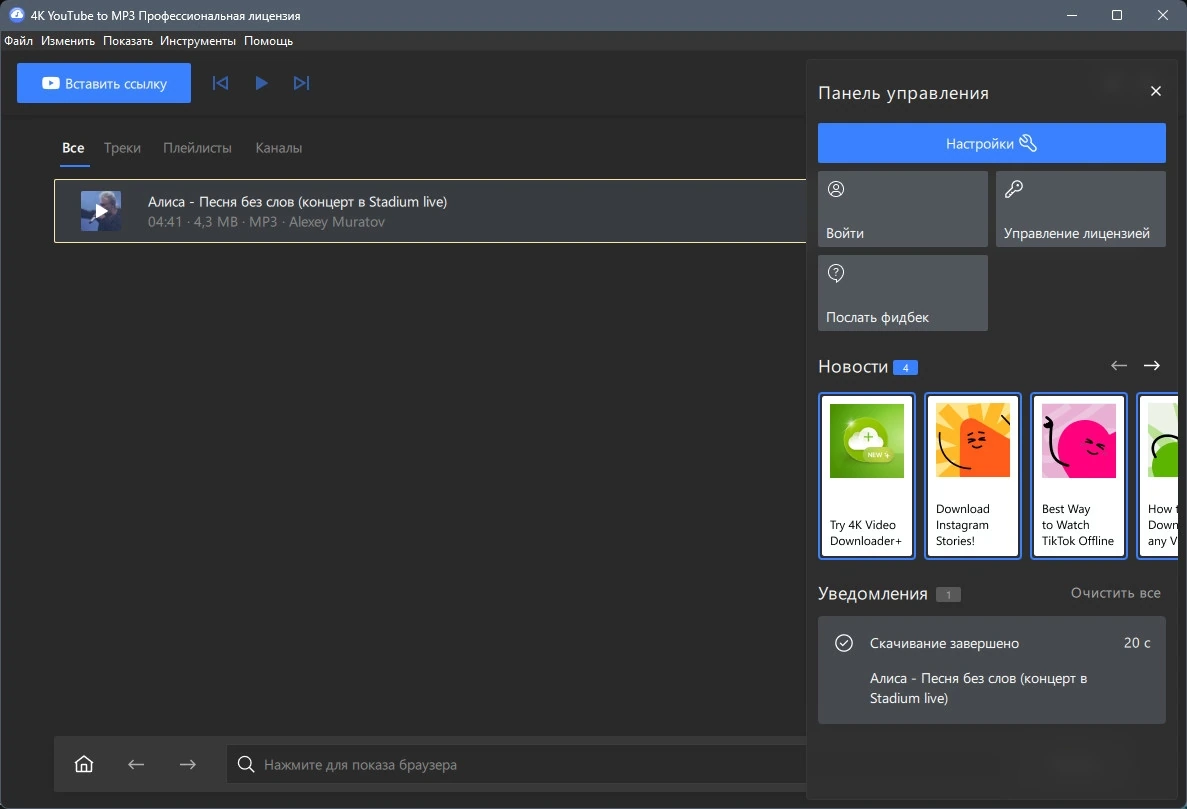
Task: Click the Послать фидбек tile
Action: coord(902,293)
